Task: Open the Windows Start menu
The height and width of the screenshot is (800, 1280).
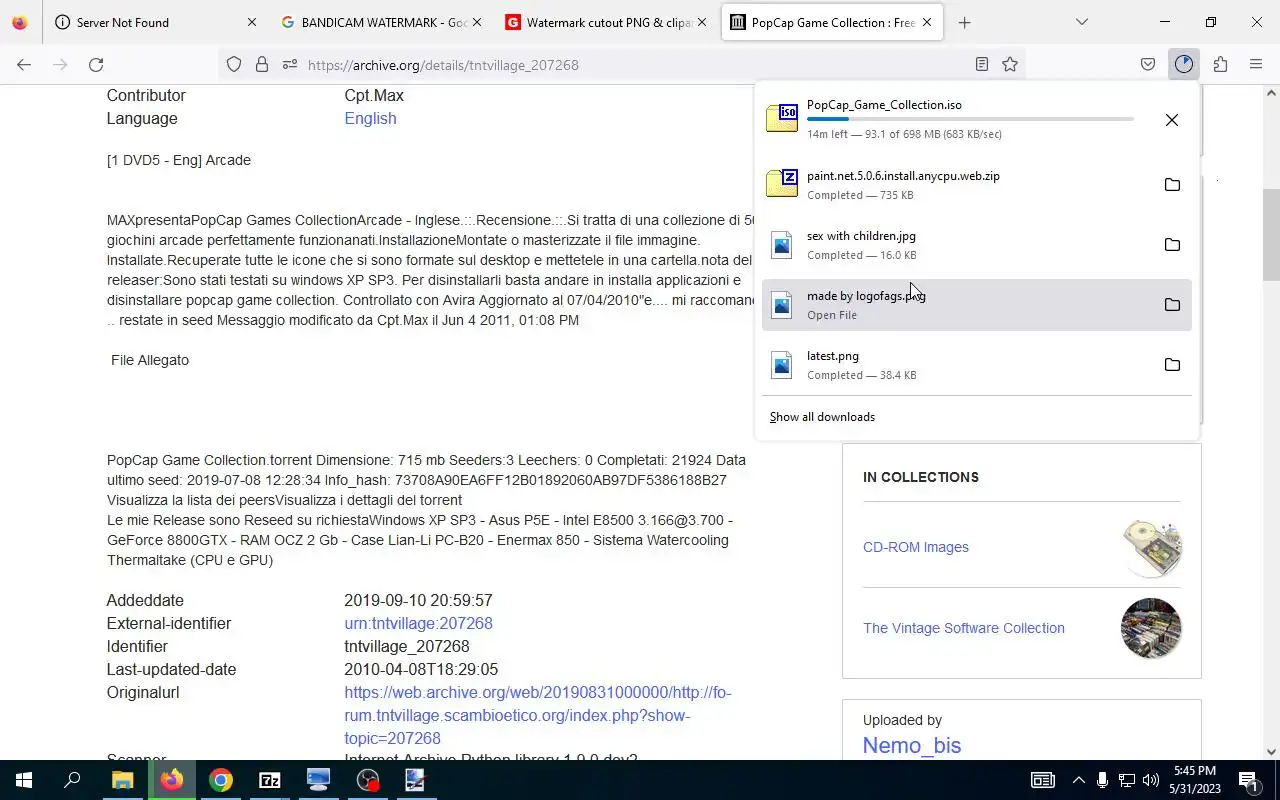Action: tap(24, 780)
